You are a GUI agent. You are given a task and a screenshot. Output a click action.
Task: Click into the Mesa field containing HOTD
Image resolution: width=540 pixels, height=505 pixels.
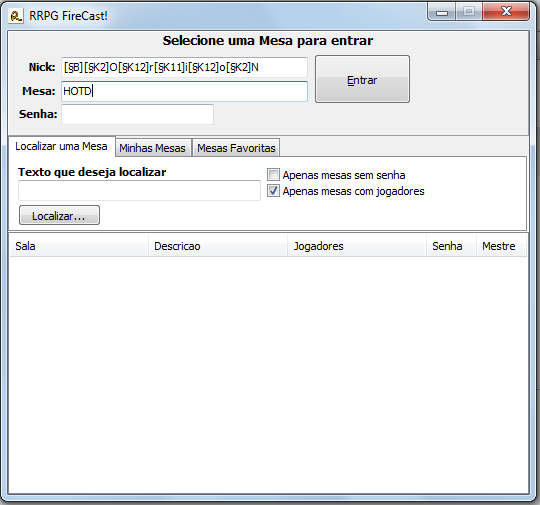coord(184,91)
